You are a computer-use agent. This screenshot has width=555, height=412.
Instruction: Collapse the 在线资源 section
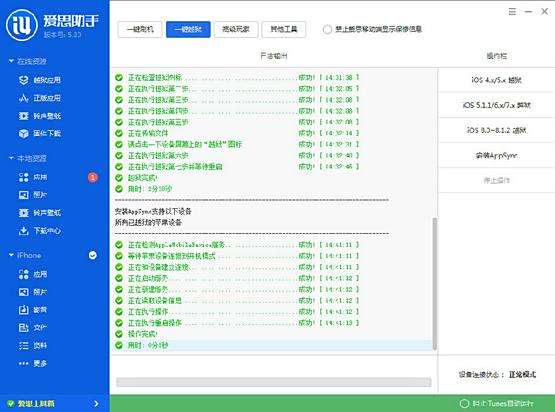coord(11,61)
